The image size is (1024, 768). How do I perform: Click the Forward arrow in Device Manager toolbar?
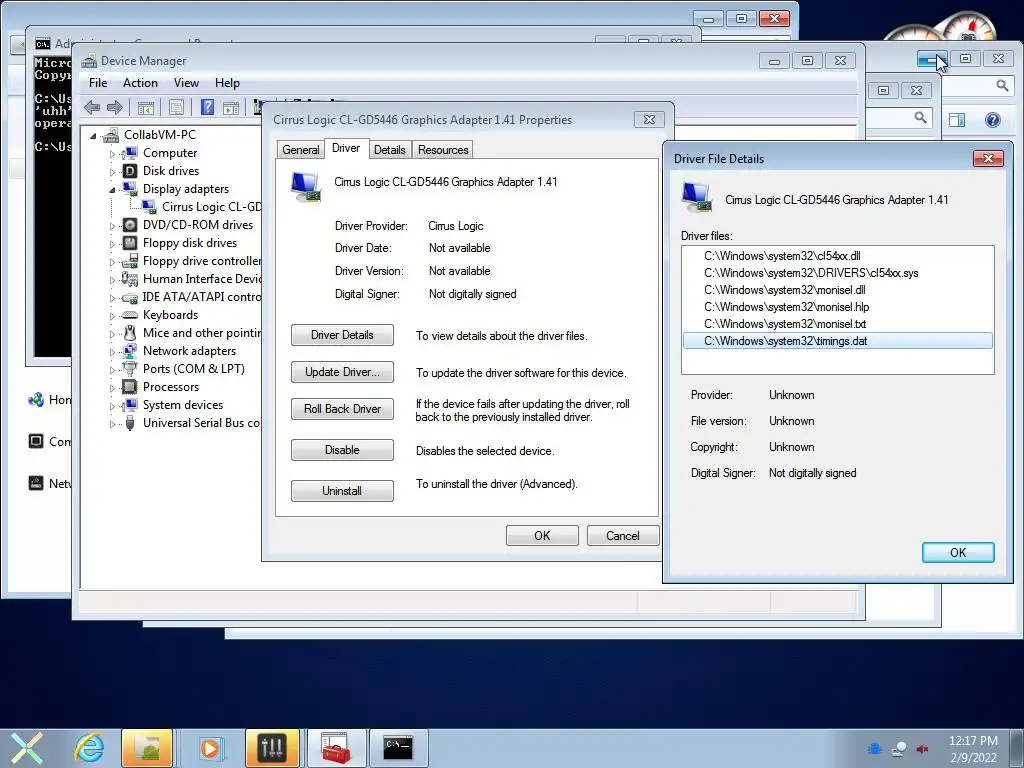[115, 107]
